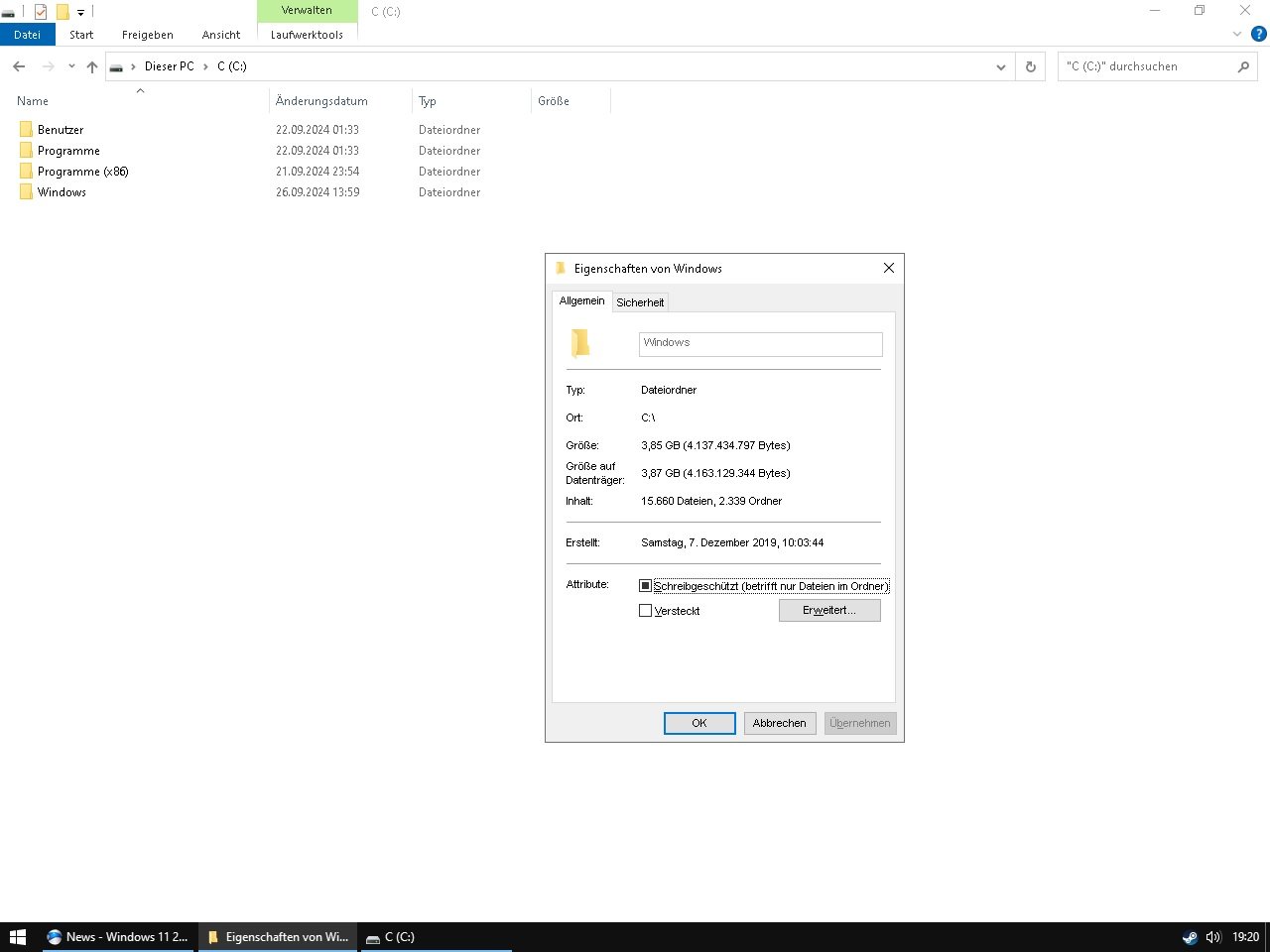
Task: Open the recent locations dropdown
Action: [x=71, y=66]
